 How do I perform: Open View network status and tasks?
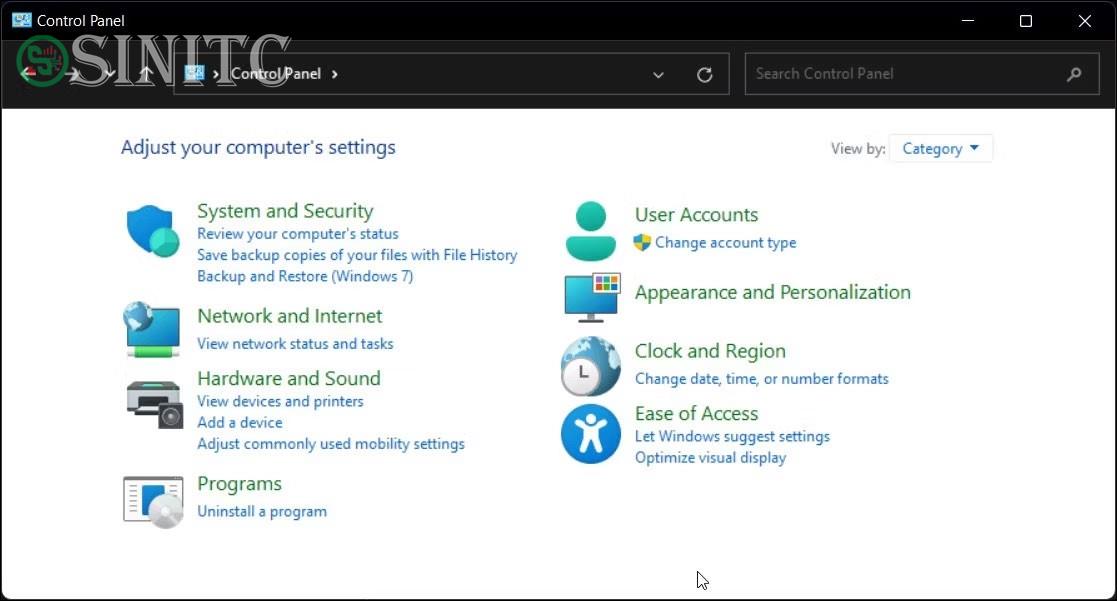[295, 343]
